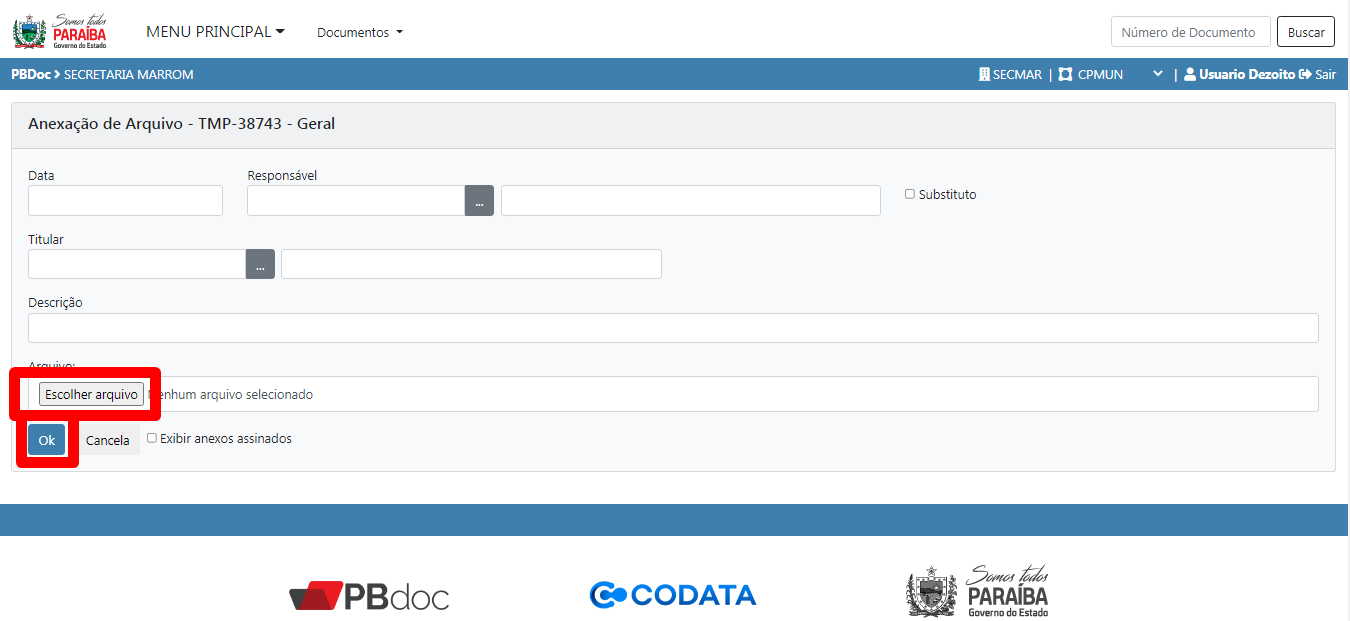Expand the MENU PRINCIPAL dropdown
Screen dimensions: 1350x621
coord(215,32)
